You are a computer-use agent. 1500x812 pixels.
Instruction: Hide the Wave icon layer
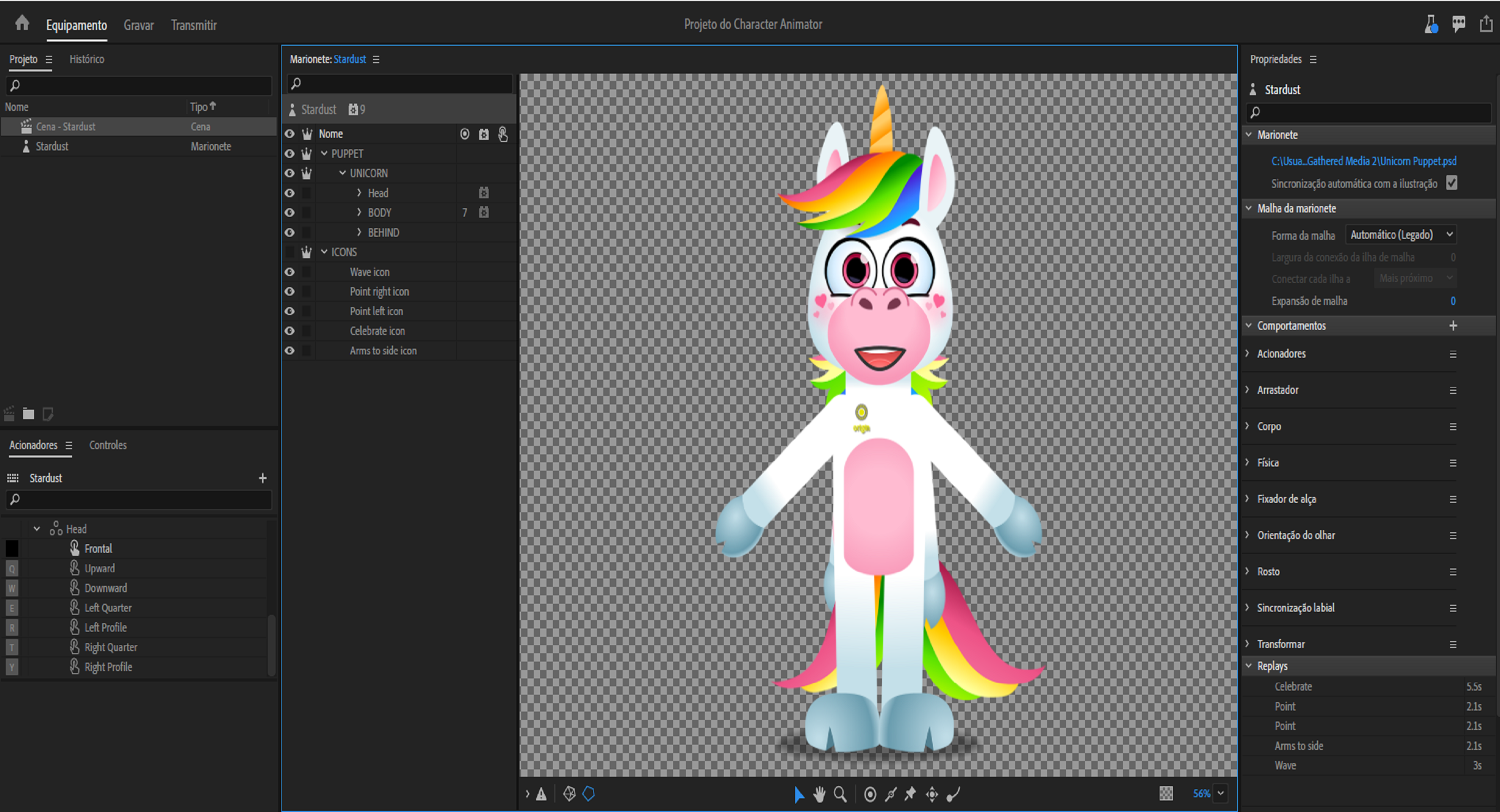pyautogui.click(x=289, y=272)
